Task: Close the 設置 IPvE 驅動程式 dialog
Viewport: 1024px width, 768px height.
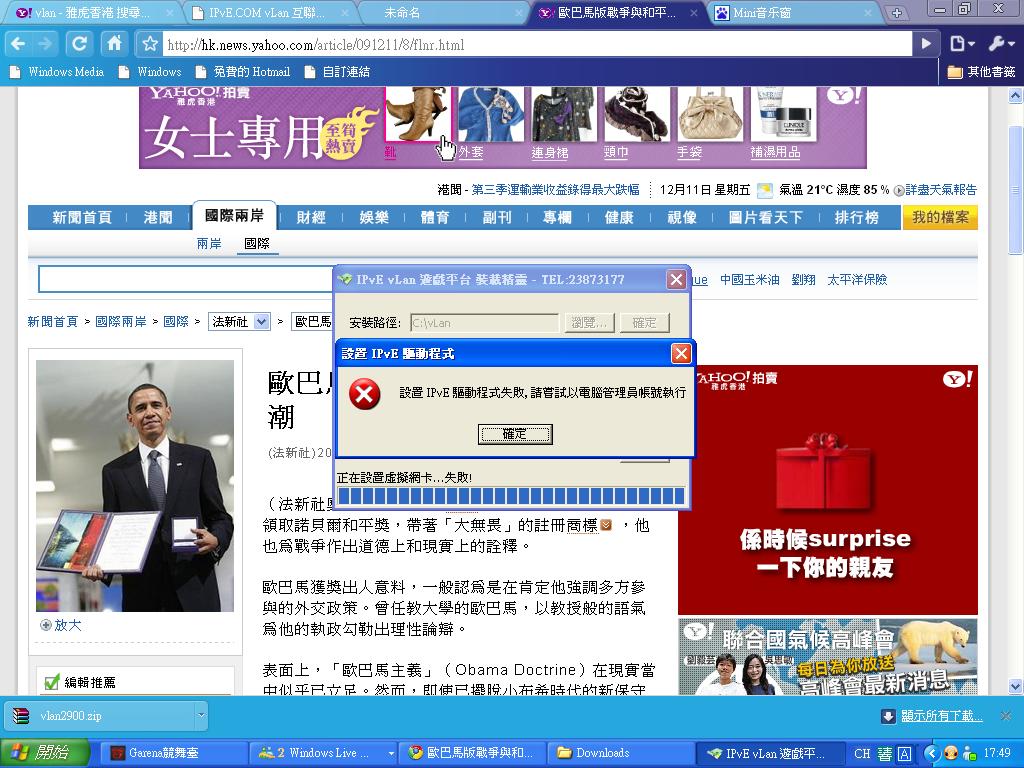Action: point(680,353)
